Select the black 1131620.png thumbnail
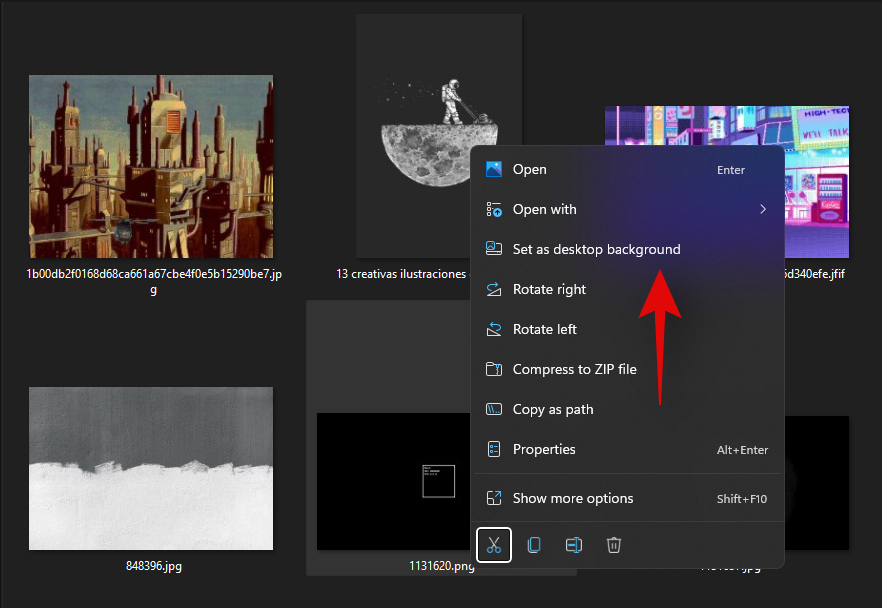 click(x=392, y=480)
